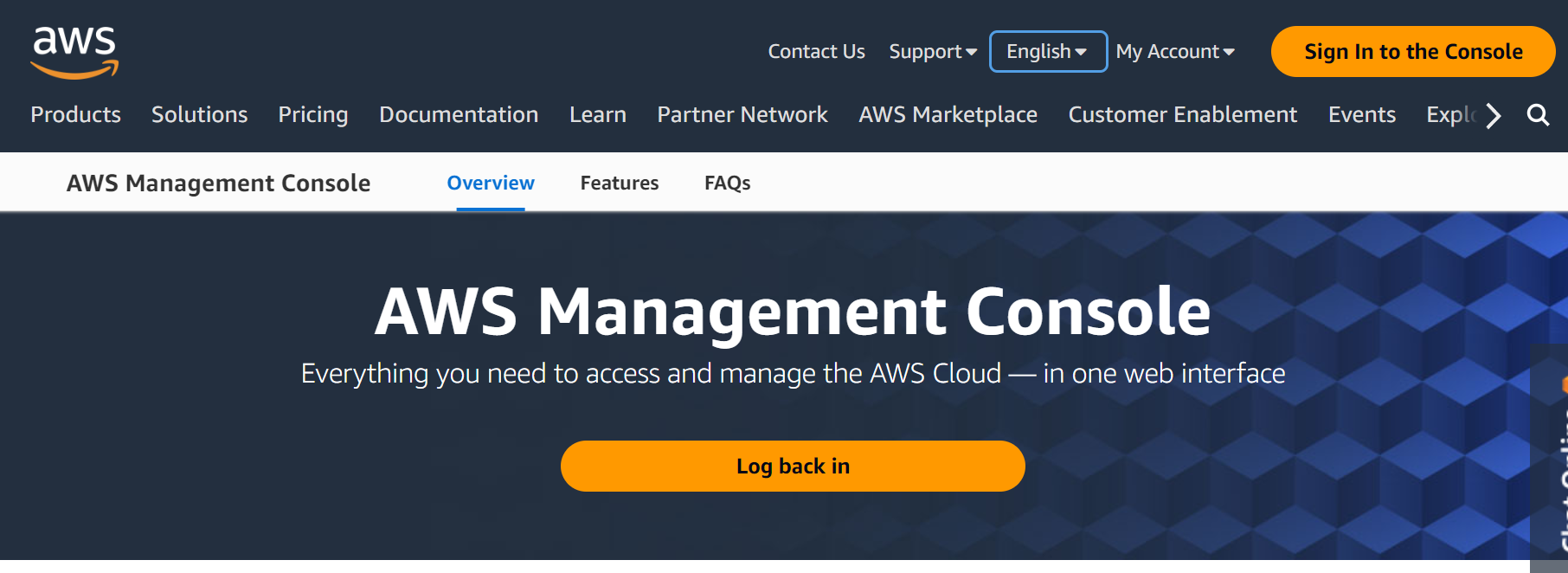1568x573 pixels.
Task: Open the Products menu
Action: (75, 115)
